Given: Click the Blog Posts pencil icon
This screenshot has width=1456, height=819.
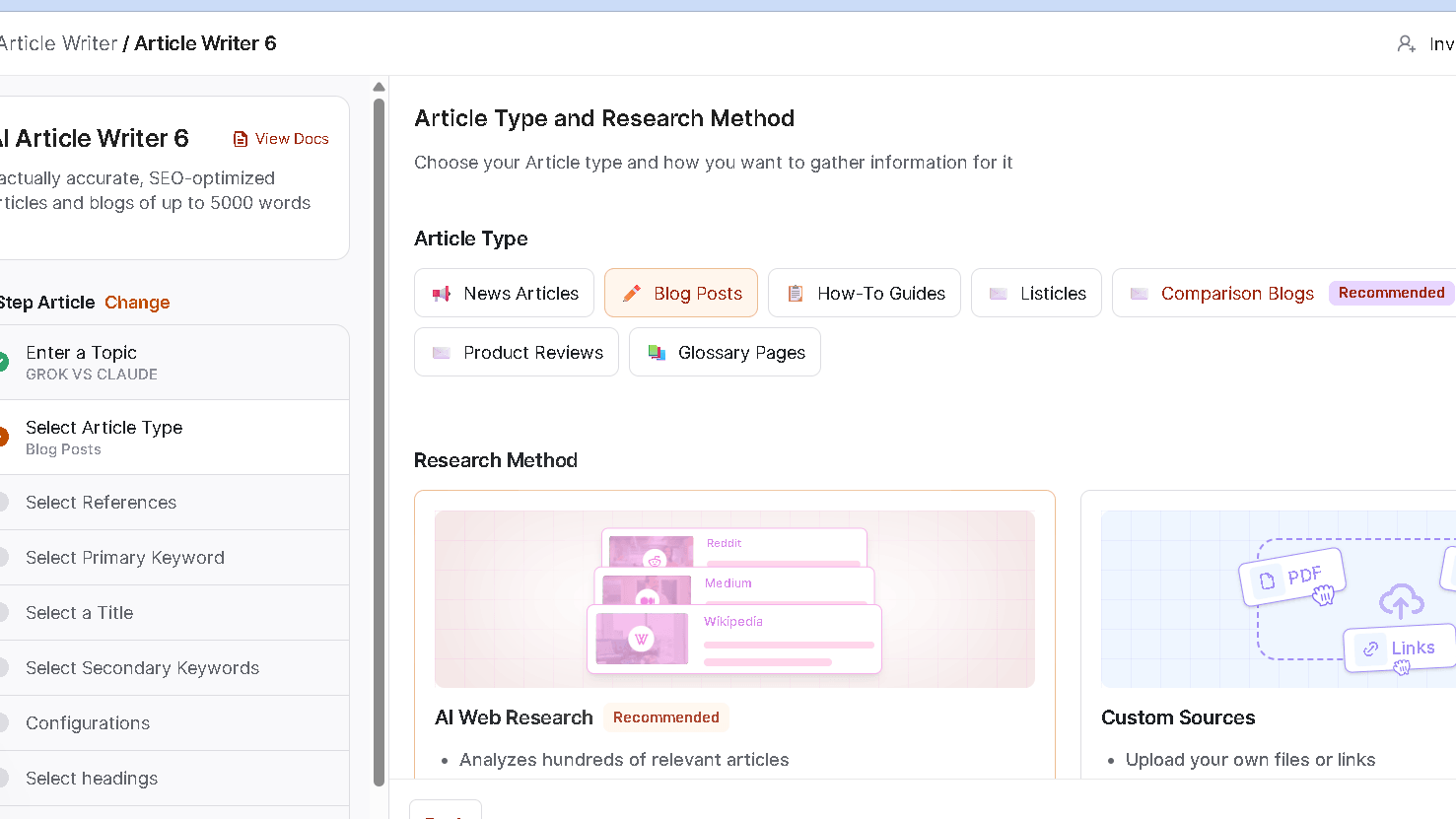Looking at the screenshot, I should (x=632, y=294).
